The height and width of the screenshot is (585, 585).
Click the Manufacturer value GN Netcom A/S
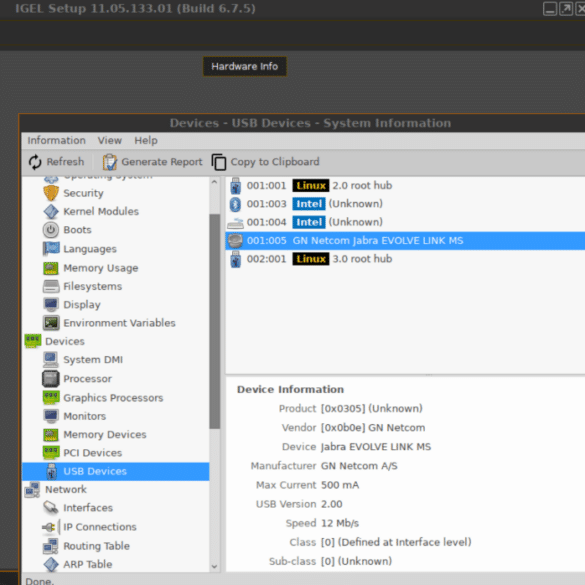point(359,466)
